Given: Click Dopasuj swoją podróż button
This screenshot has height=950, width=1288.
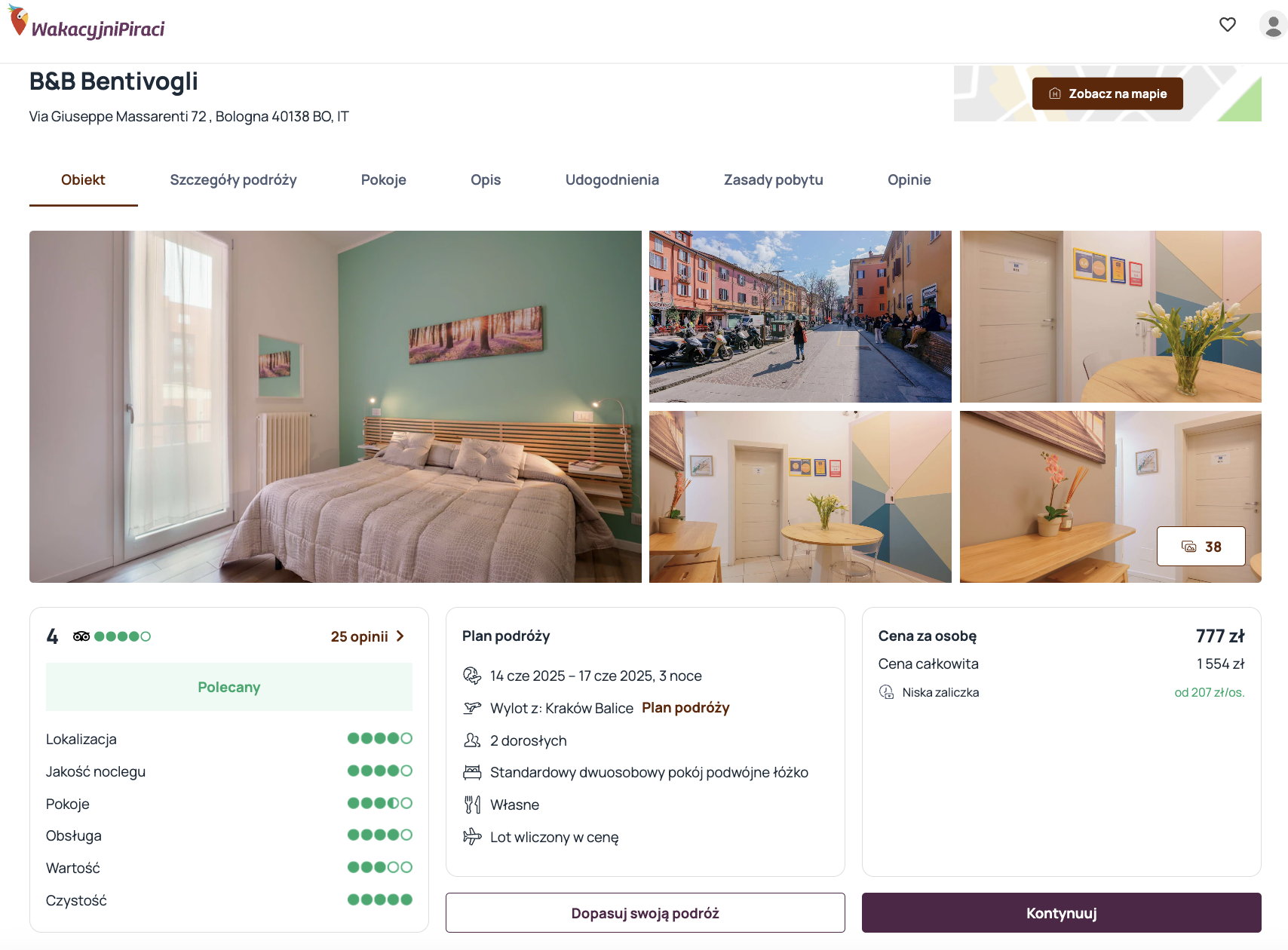Looking at the screenshot, I should [x=646, y=913].
